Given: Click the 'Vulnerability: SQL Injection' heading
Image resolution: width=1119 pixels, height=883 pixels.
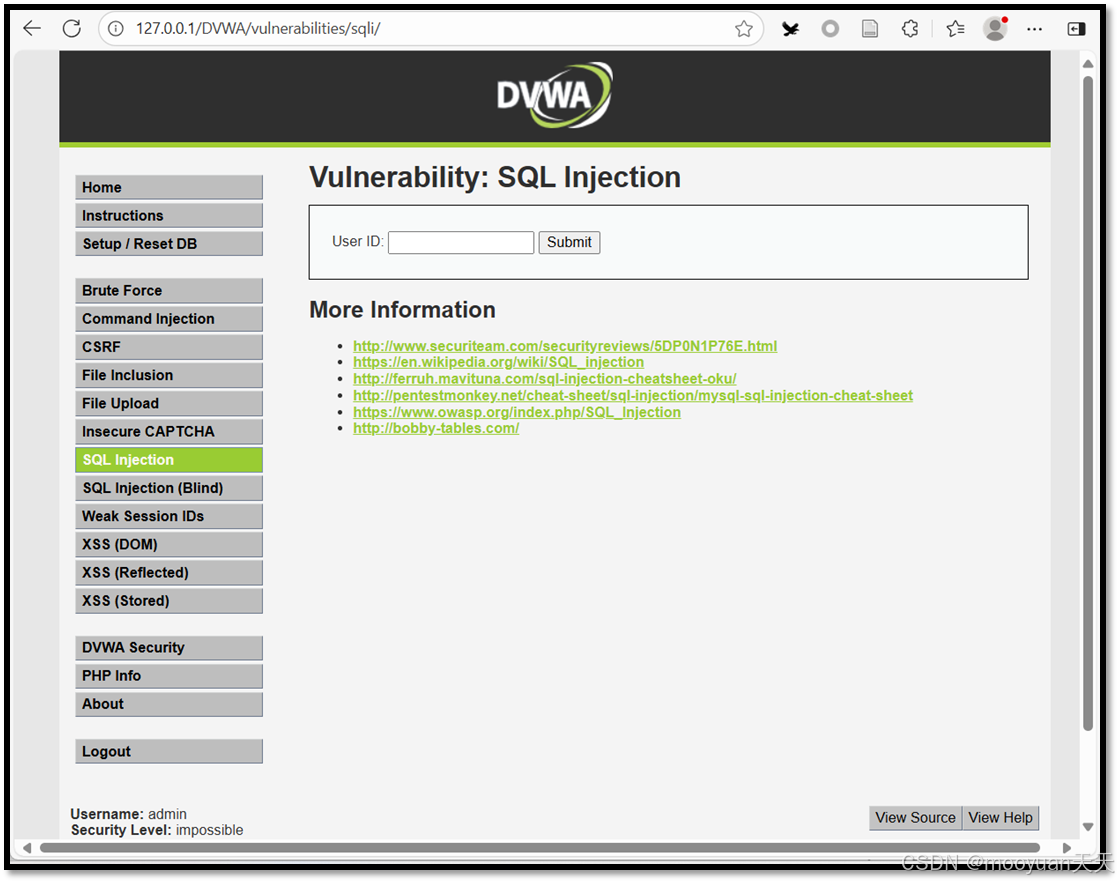Looking at the screenshot, I should coord(495,177).
